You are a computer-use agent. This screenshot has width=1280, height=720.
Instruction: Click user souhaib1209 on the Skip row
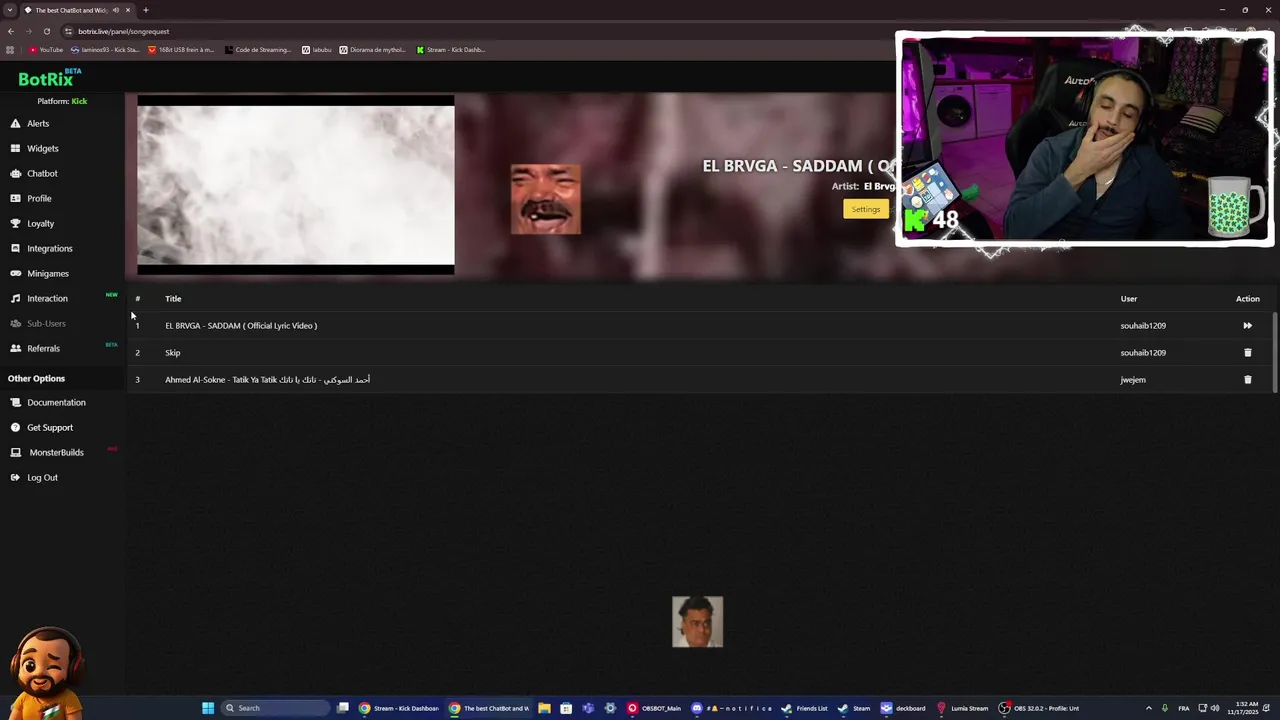tap(1143, 352)
